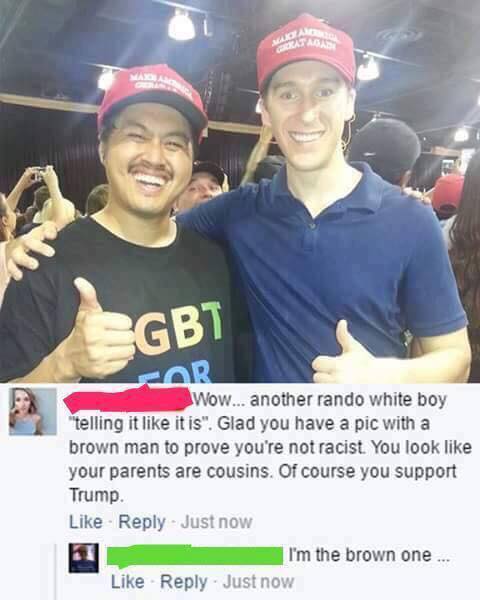This screenshot has height=600, width=480.
Task: Select the I'm the brown one text
Action: click(368, 555)
